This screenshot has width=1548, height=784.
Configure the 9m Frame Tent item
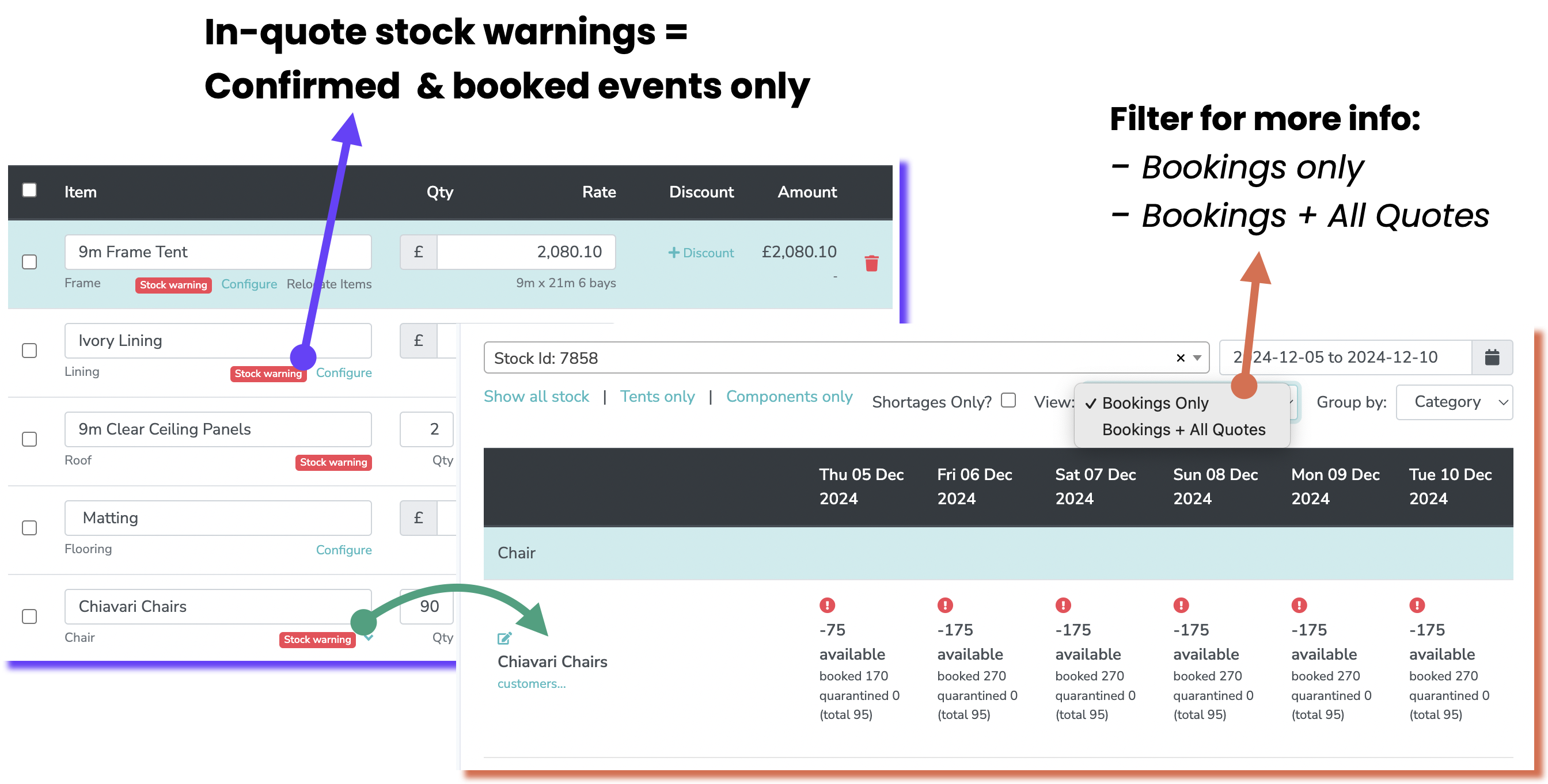click(249, 284)
